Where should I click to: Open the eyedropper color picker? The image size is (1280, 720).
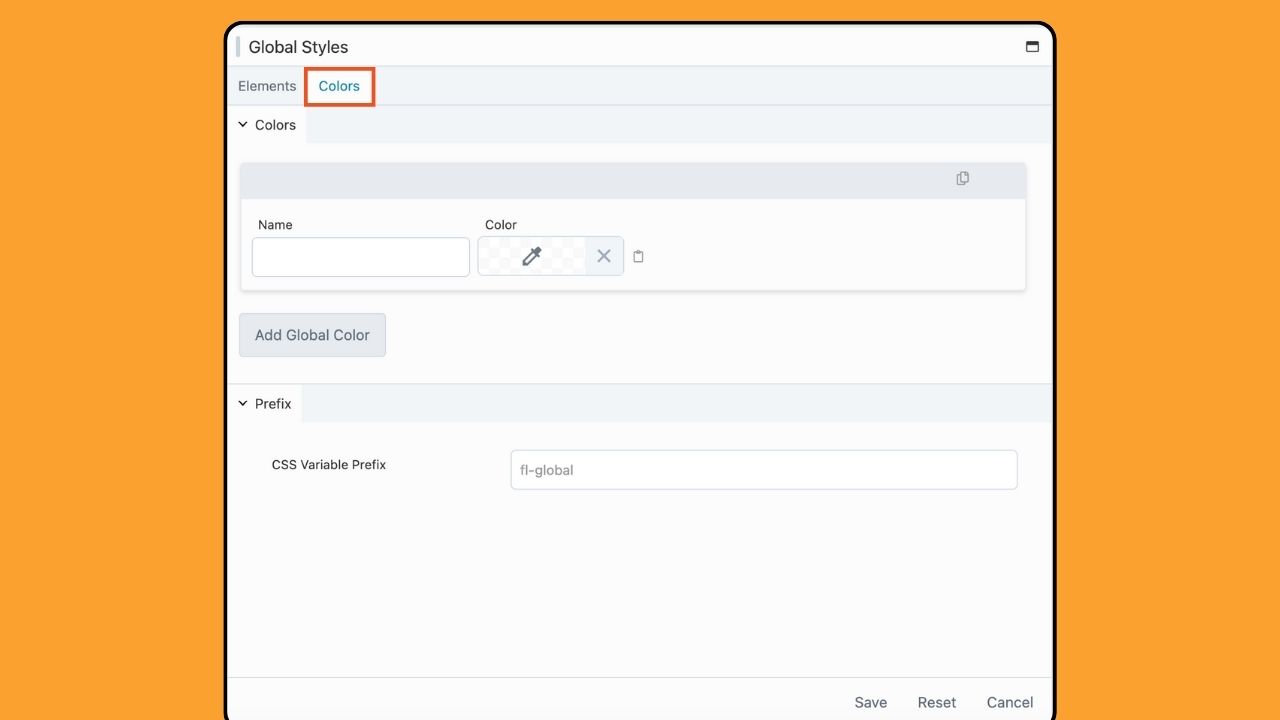click(x=532, y=256)
